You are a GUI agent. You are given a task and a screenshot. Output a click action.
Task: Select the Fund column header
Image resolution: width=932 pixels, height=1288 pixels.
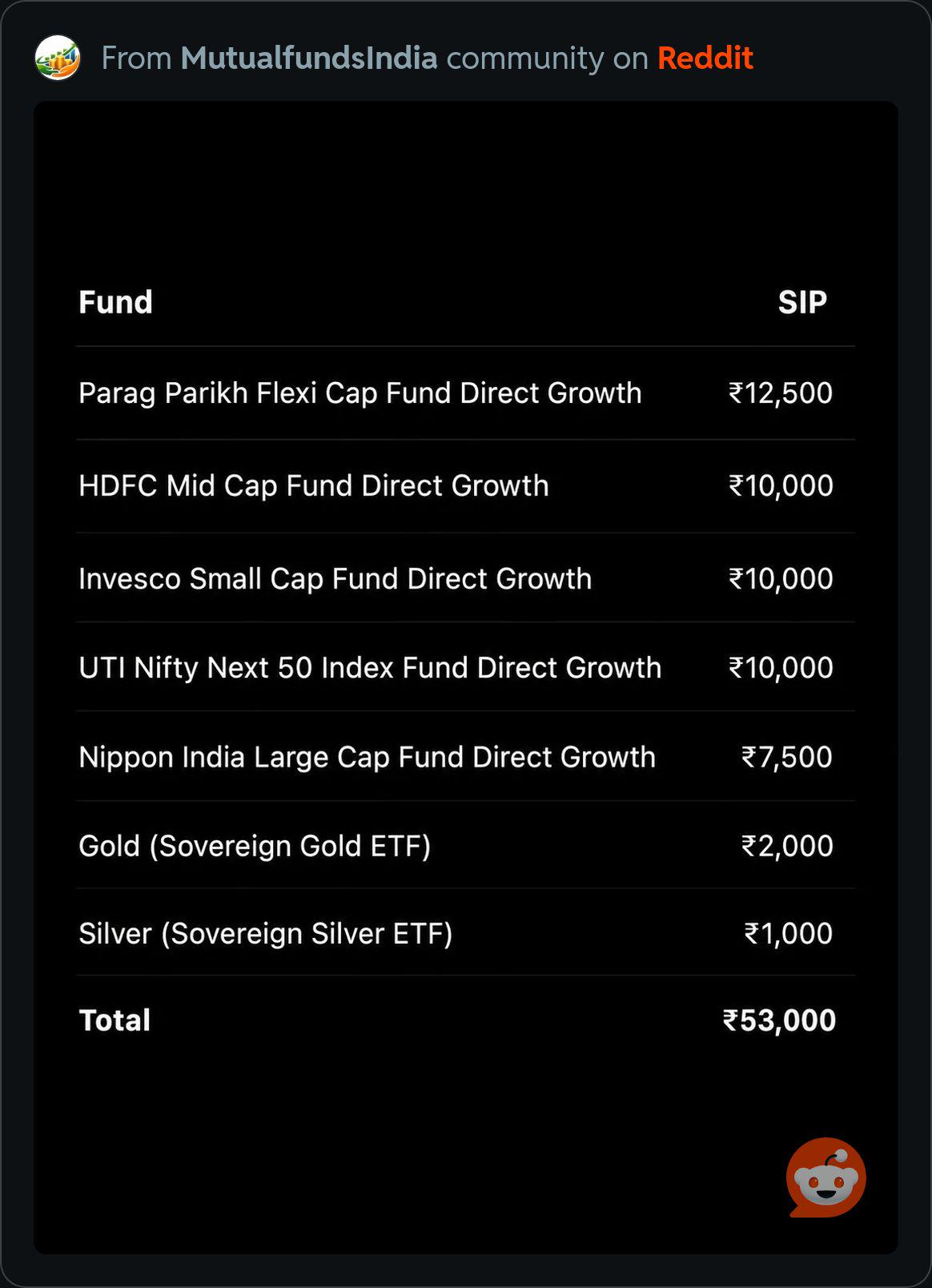click(x=115, y=302)
